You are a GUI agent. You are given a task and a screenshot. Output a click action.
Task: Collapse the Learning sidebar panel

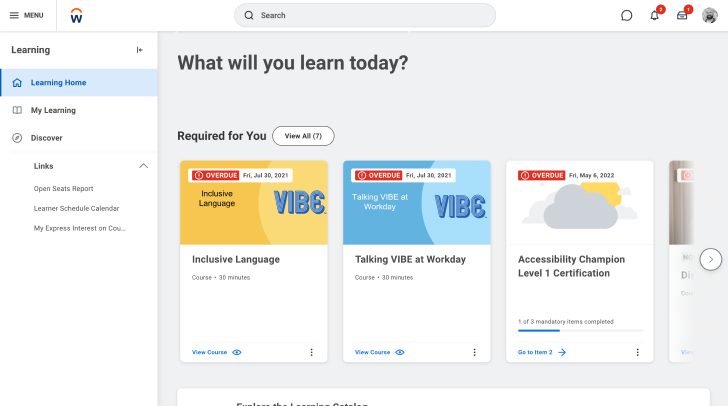click(x=140, y=50)
